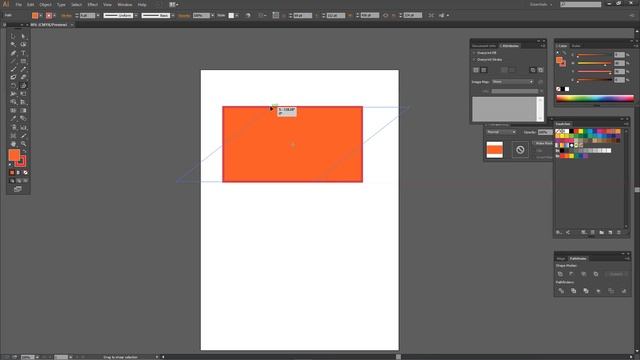Click the black swatch in Color panel
This screenshot has width=640, height=360.
click(562, 89)
